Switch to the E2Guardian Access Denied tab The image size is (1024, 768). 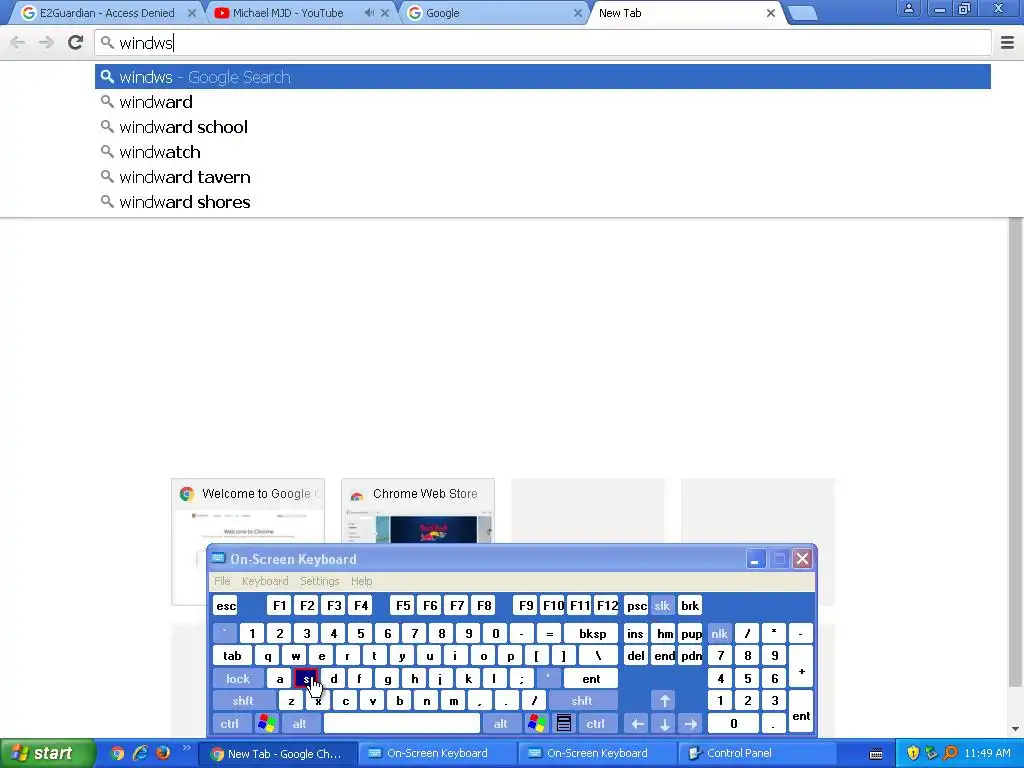[108, 13]
